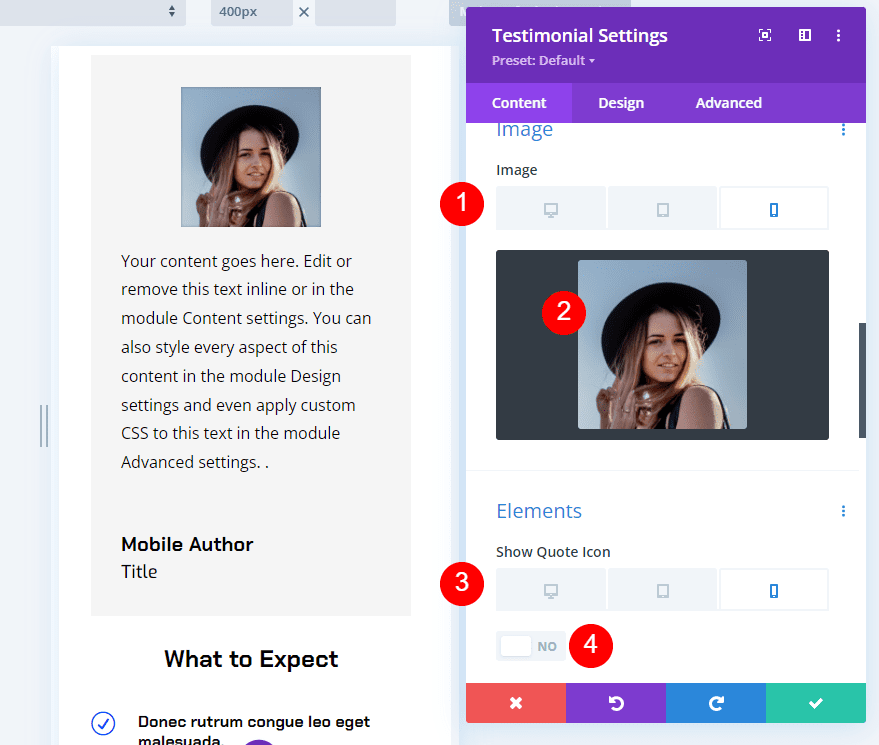The height and width of the screenshot is (745, 879).
Task: Enable the Show Quote Icon switch
Action: tap(516, 646)
